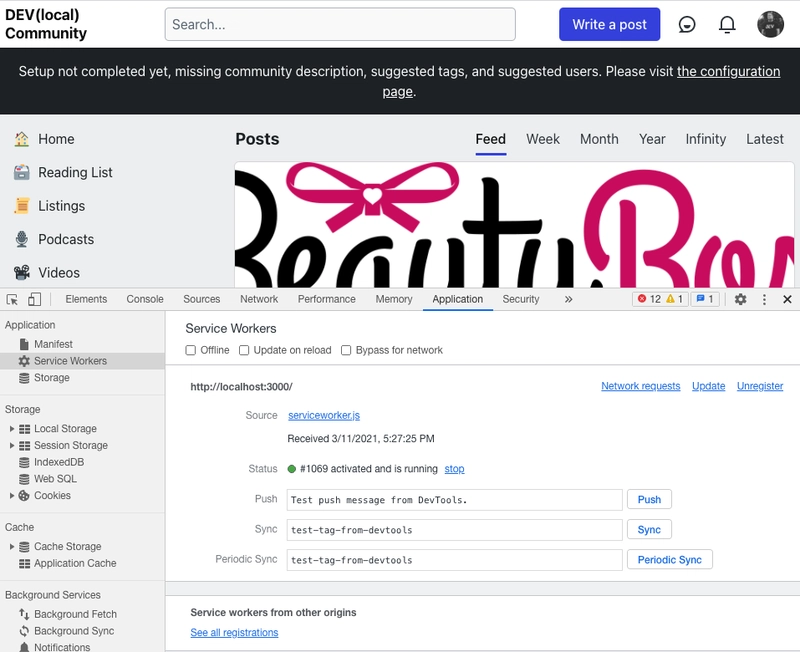Image resolution: width=800 pixels, height=652 pixels.
Task: Select the Application Cache grid icon
Action: point(24,563)
